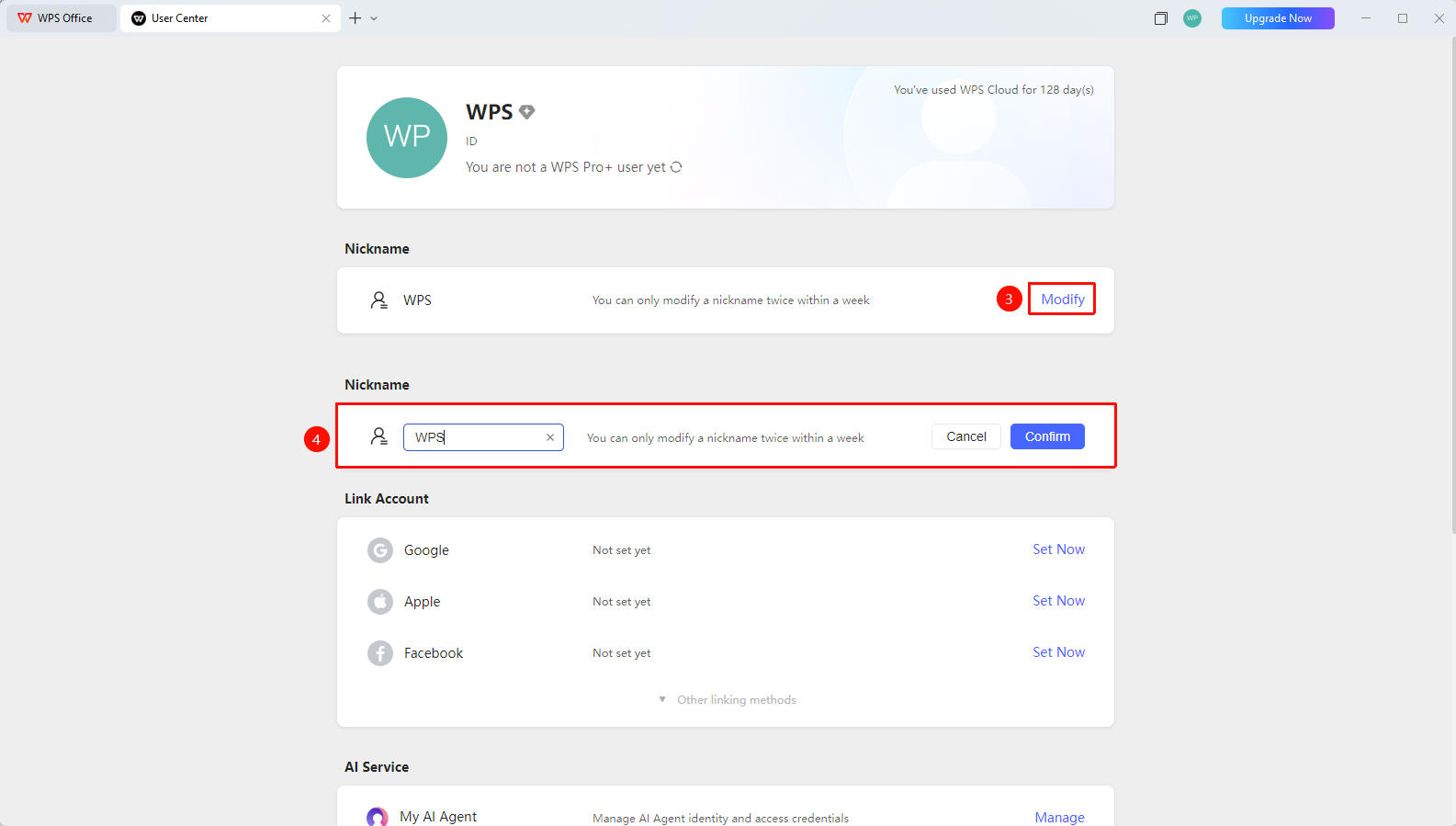Maximize the WPS Office window

pyautogui.click(x=1403, y=18)
